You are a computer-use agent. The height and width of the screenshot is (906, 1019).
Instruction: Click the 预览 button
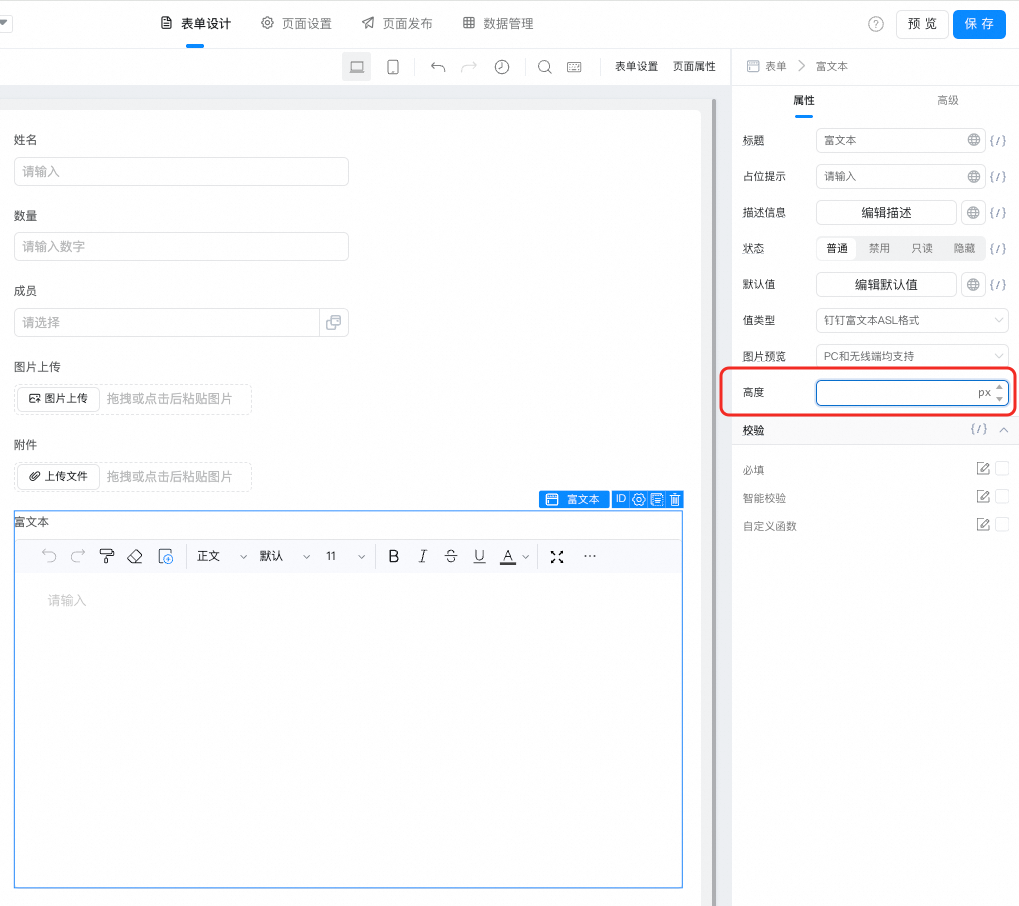click(922, 24)
